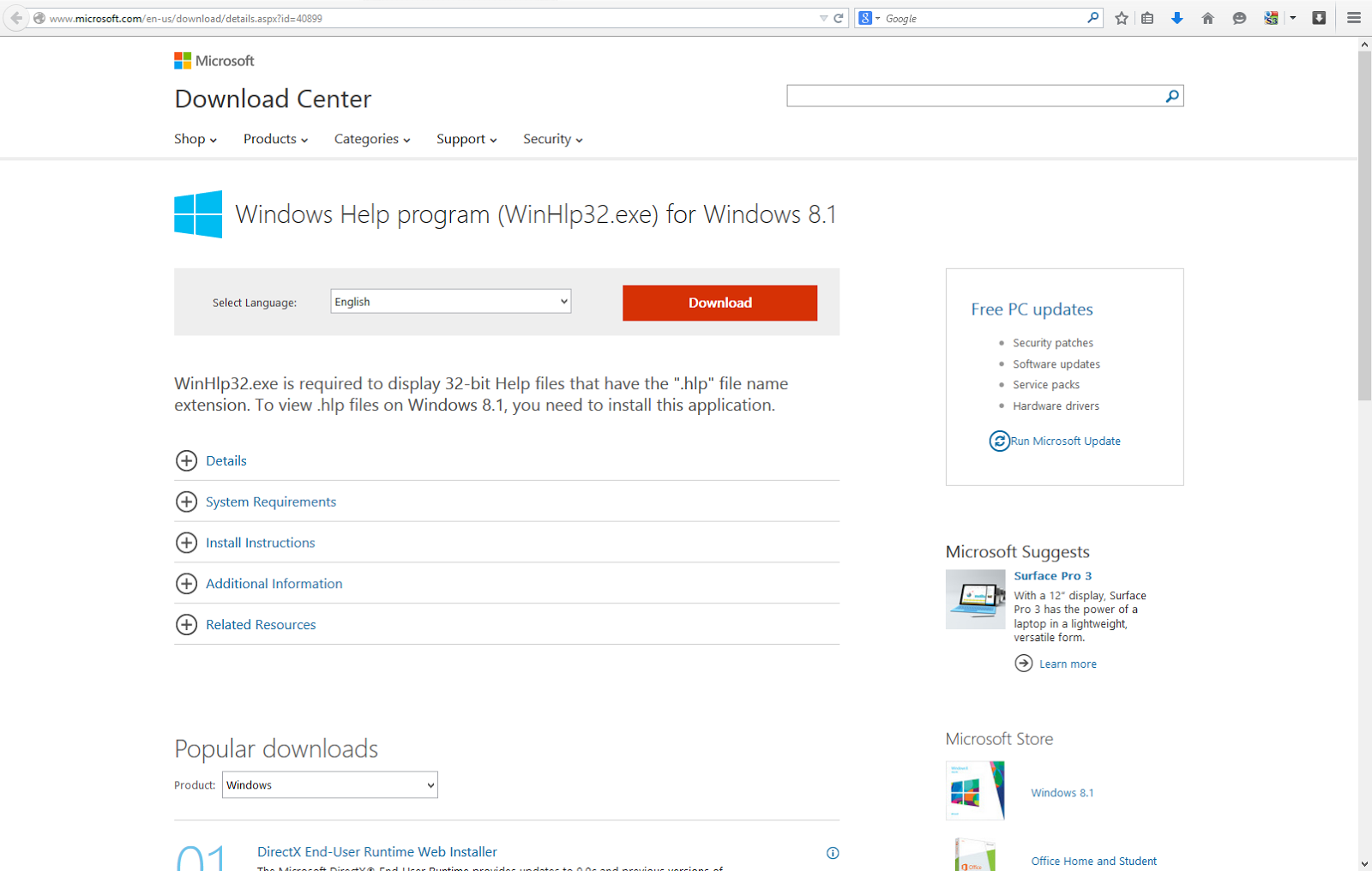Open the Select Language dropdown

pyautogui.click(x=450, y=301)
